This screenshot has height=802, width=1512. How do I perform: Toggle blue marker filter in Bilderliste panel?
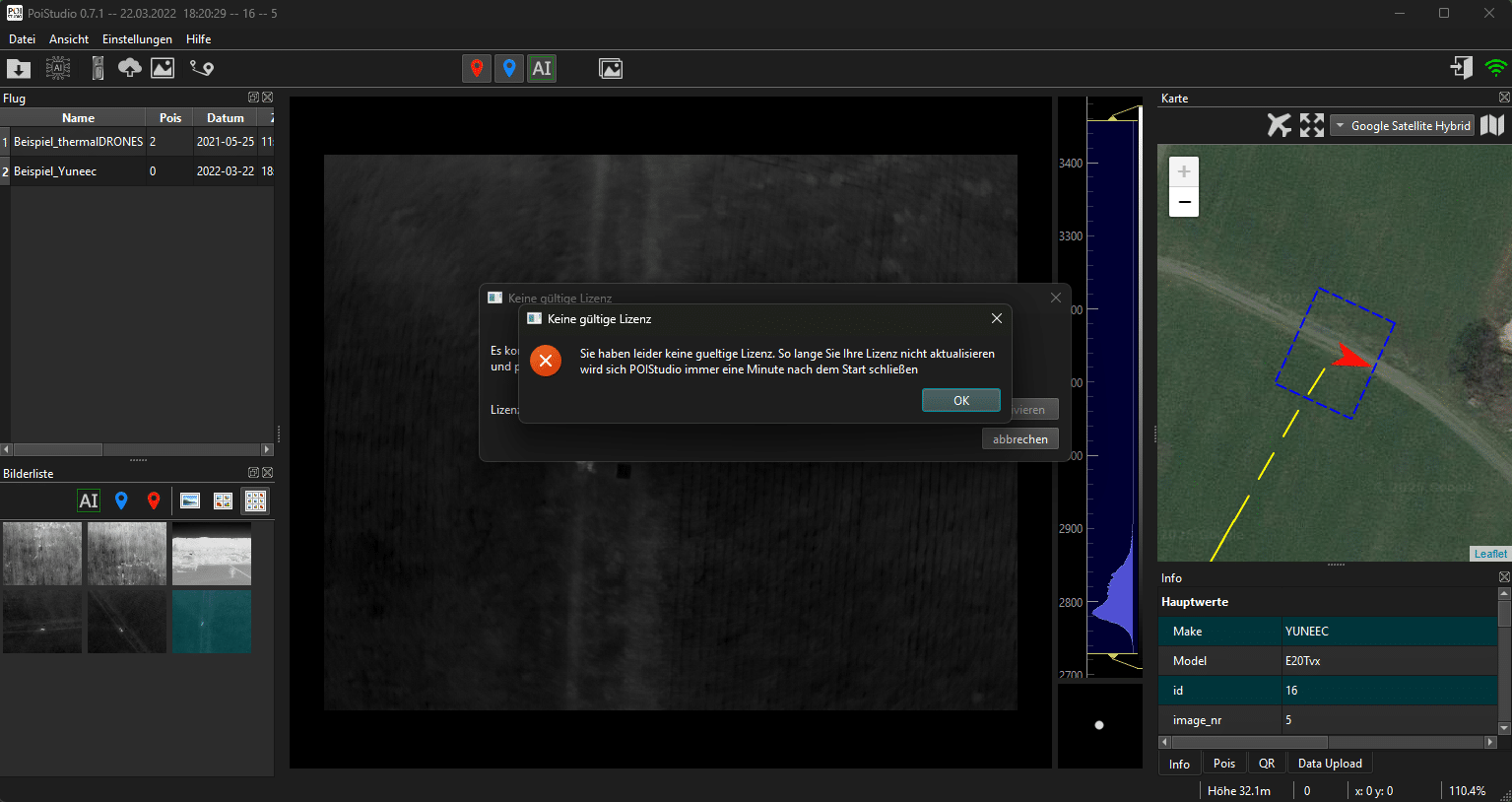pyautogui.click(x=121, y=501)
